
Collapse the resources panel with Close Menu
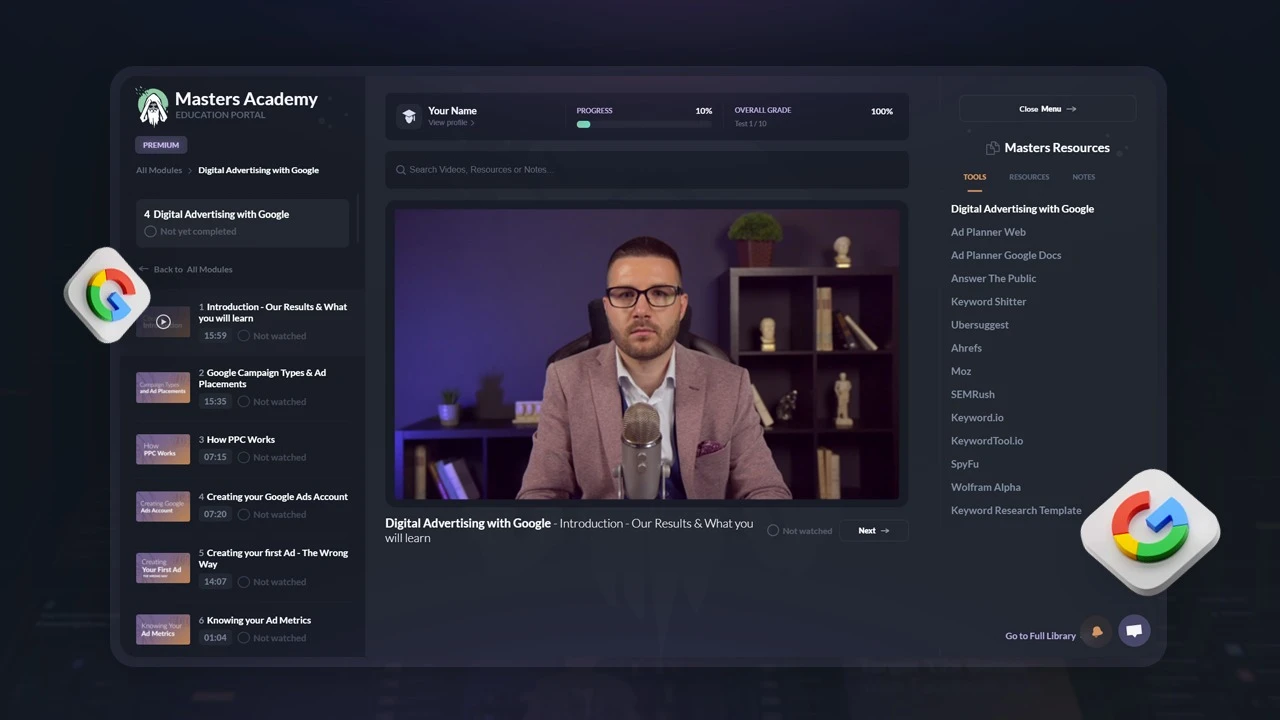pos(1047,109)
